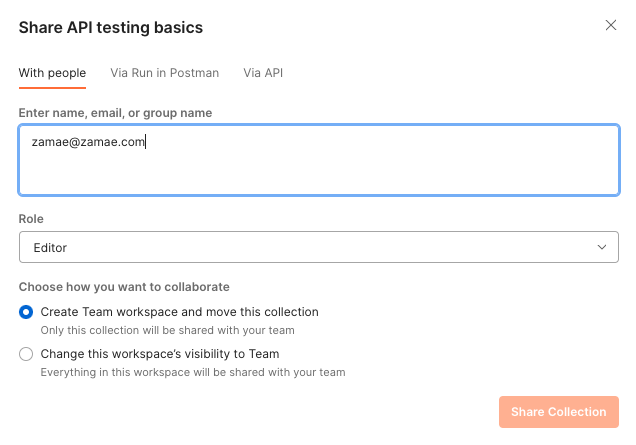Click the typed zamae@zamae.com email text
636x445 pixels.
(88, 142)
